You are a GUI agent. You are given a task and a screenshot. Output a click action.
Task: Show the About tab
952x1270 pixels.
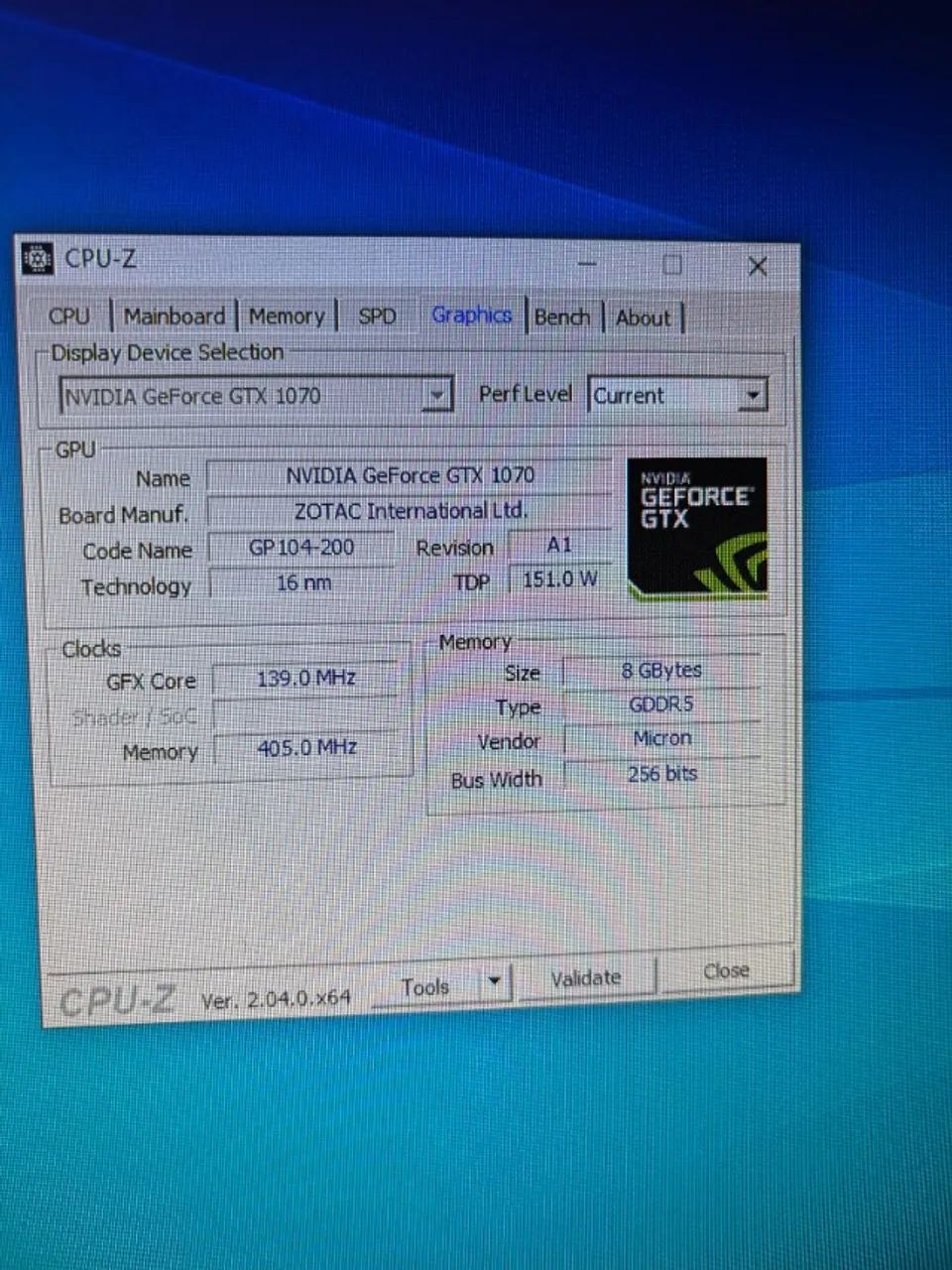tap(644, 318)
